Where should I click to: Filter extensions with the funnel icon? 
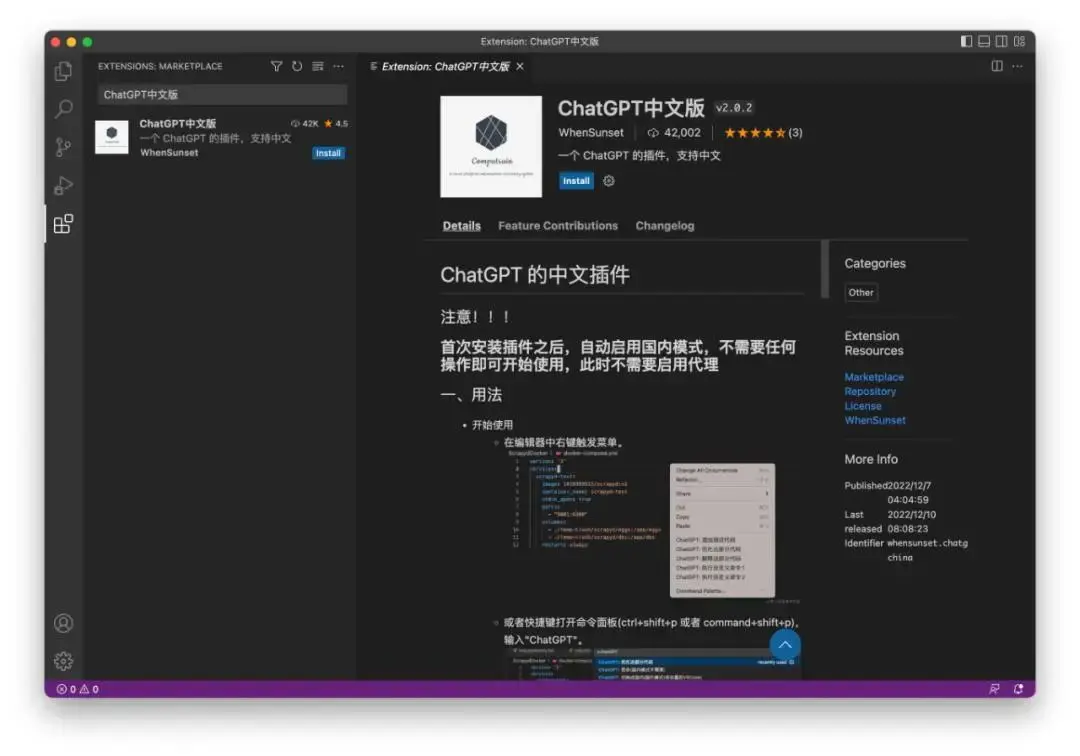click(276, 66)
